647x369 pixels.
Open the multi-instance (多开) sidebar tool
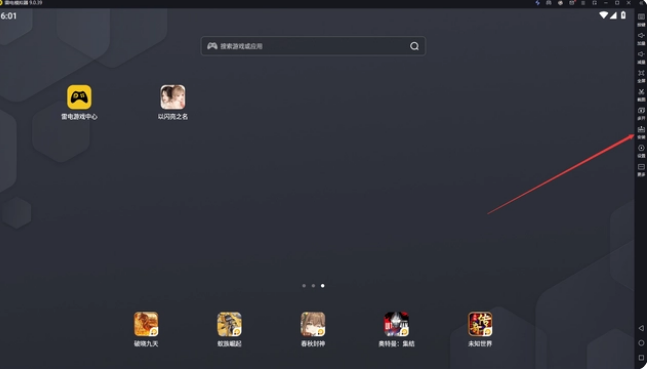pos(641,113)
